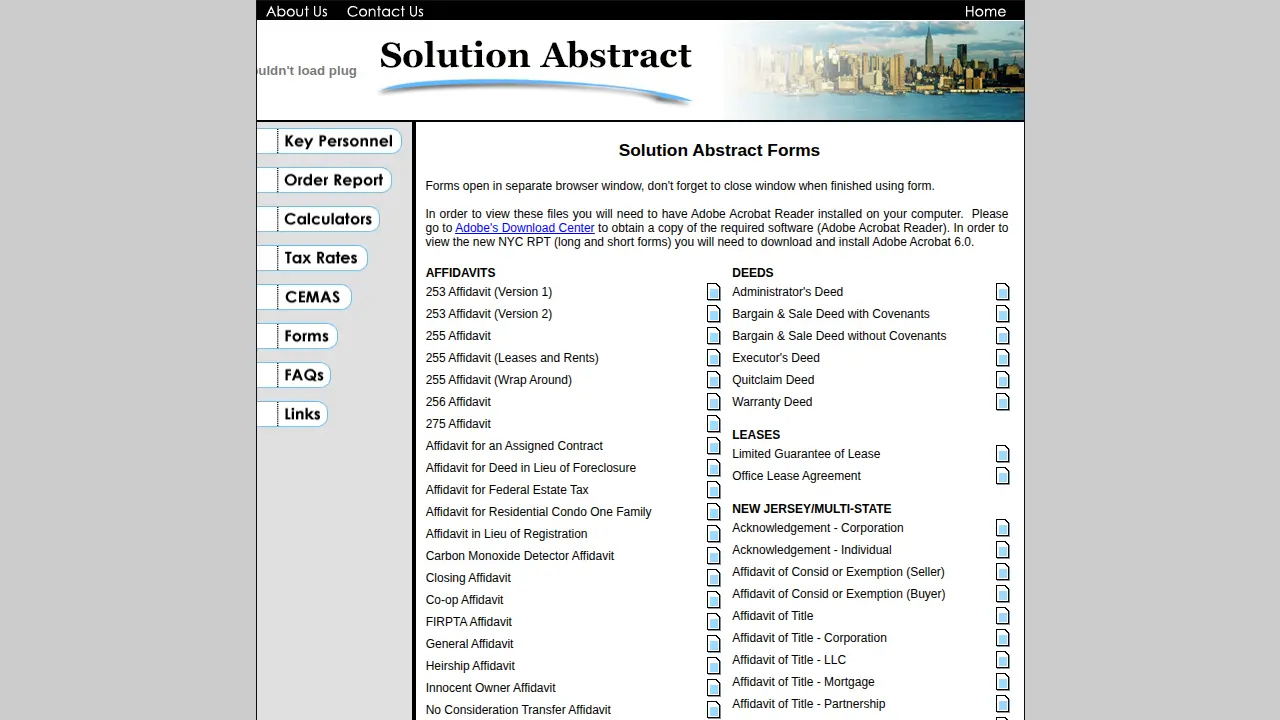This screenshot has width=1280, height=720.
Task: Open the Order Report sidebar page
Action: pyautogui.click(x=324, y=180)
